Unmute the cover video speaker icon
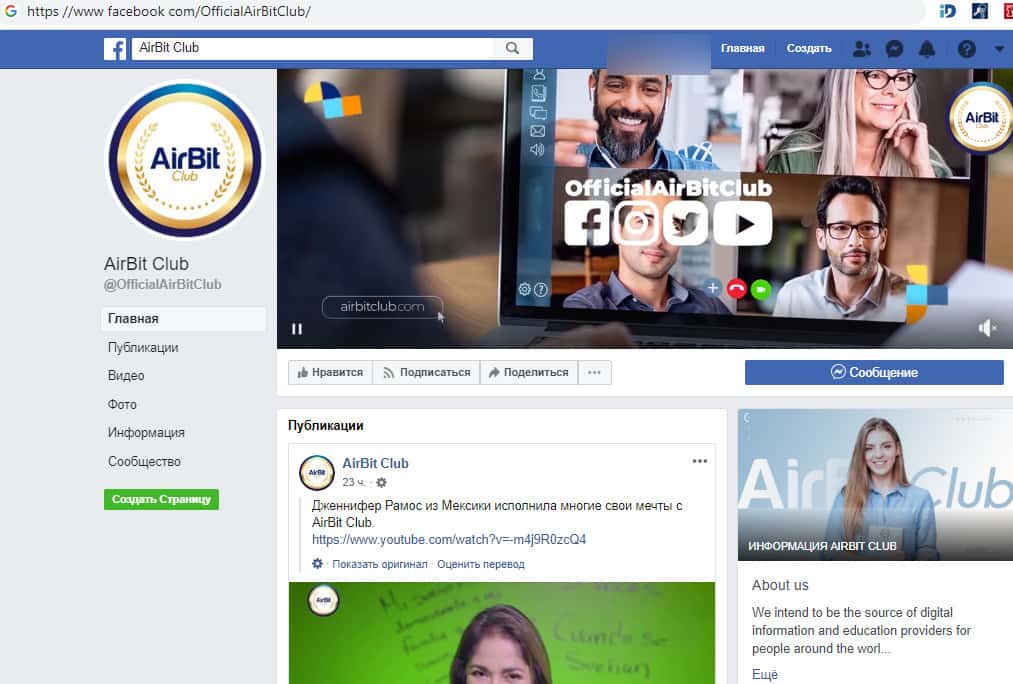This screenshot has height=684, width=1013. coord(987,328)
